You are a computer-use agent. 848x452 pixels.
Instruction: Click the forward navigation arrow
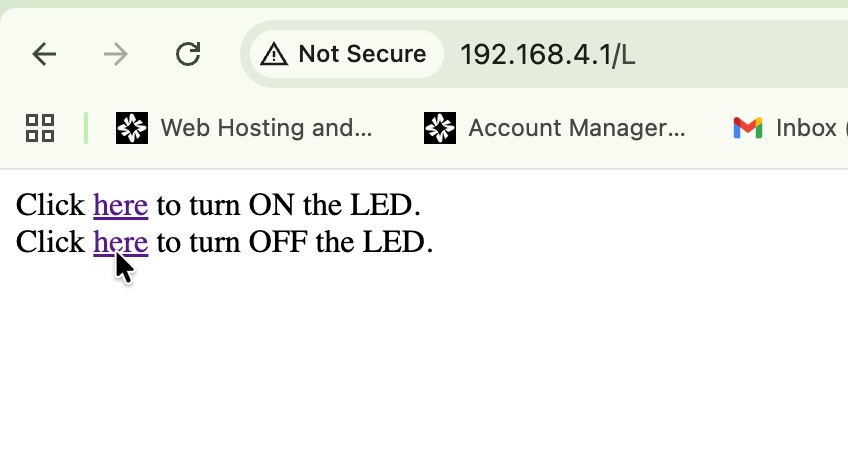tap(116, 54)
